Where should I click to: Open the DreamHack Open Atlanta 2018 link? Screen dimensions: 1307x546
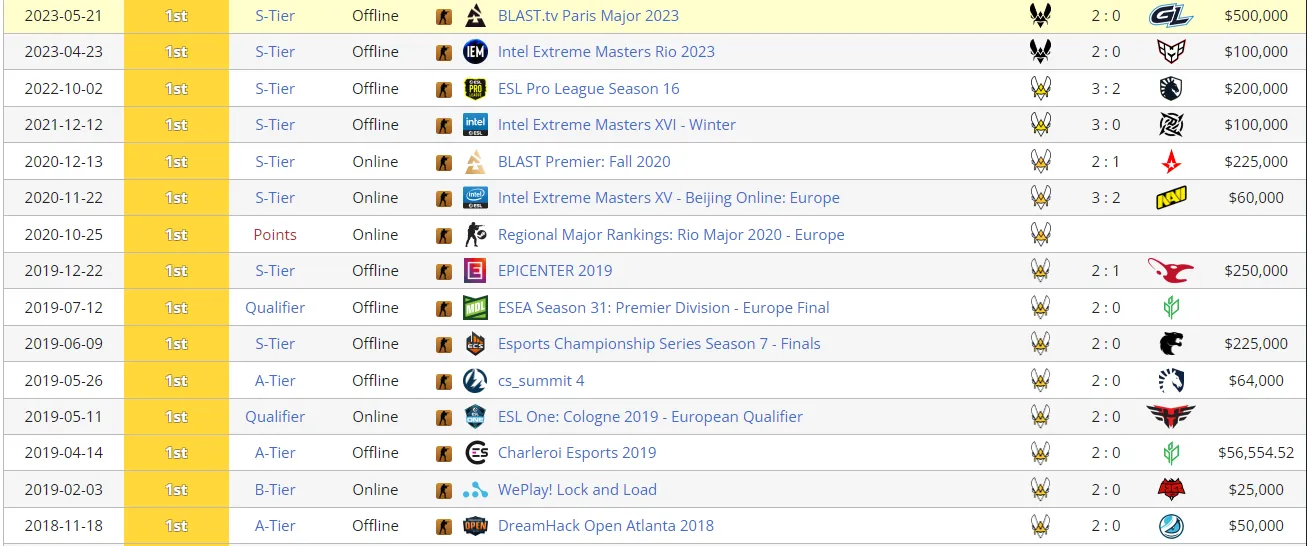click(x=606, y=526)
